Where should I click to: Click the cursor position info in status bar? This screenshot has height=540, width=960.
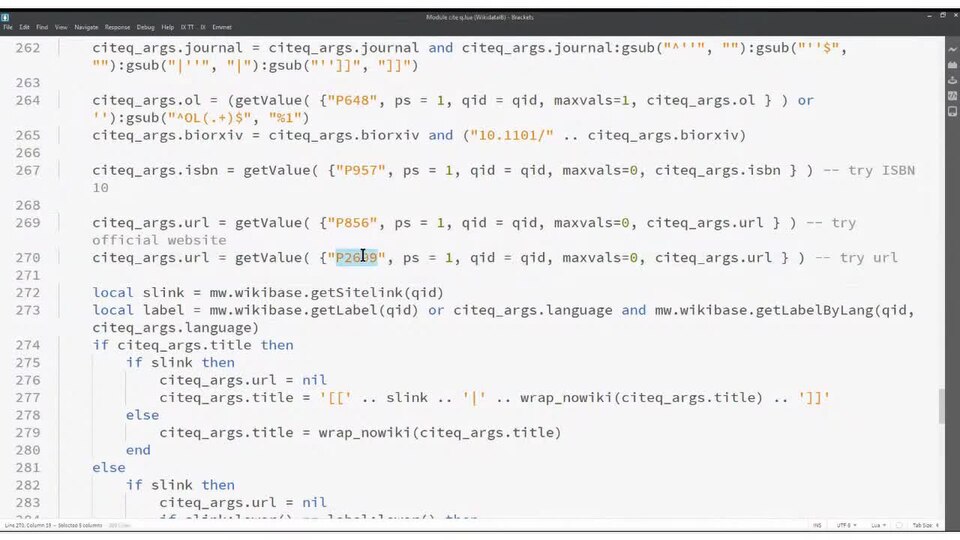coord(54,525)
